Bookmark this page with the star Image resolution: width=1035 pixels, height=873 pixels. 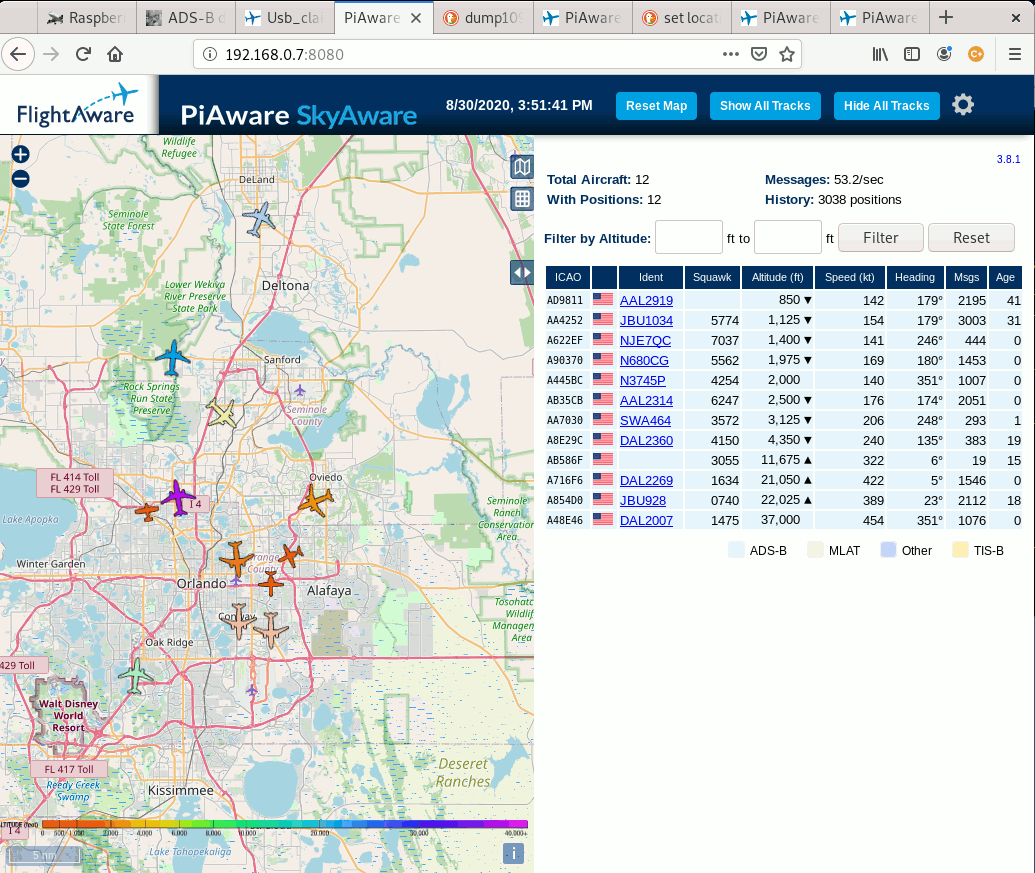click(x=787, y=54)
